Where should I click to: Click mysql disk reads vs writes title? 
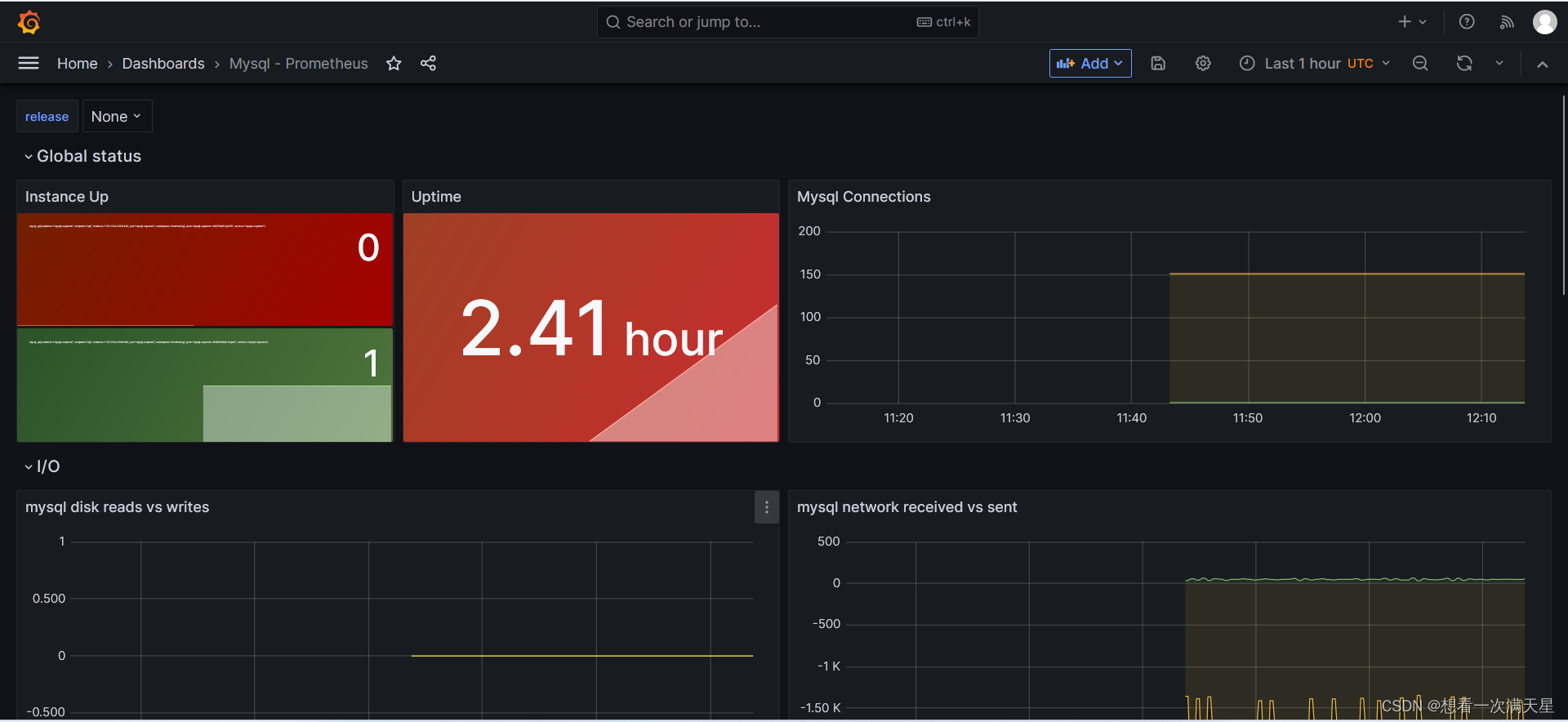117,507
